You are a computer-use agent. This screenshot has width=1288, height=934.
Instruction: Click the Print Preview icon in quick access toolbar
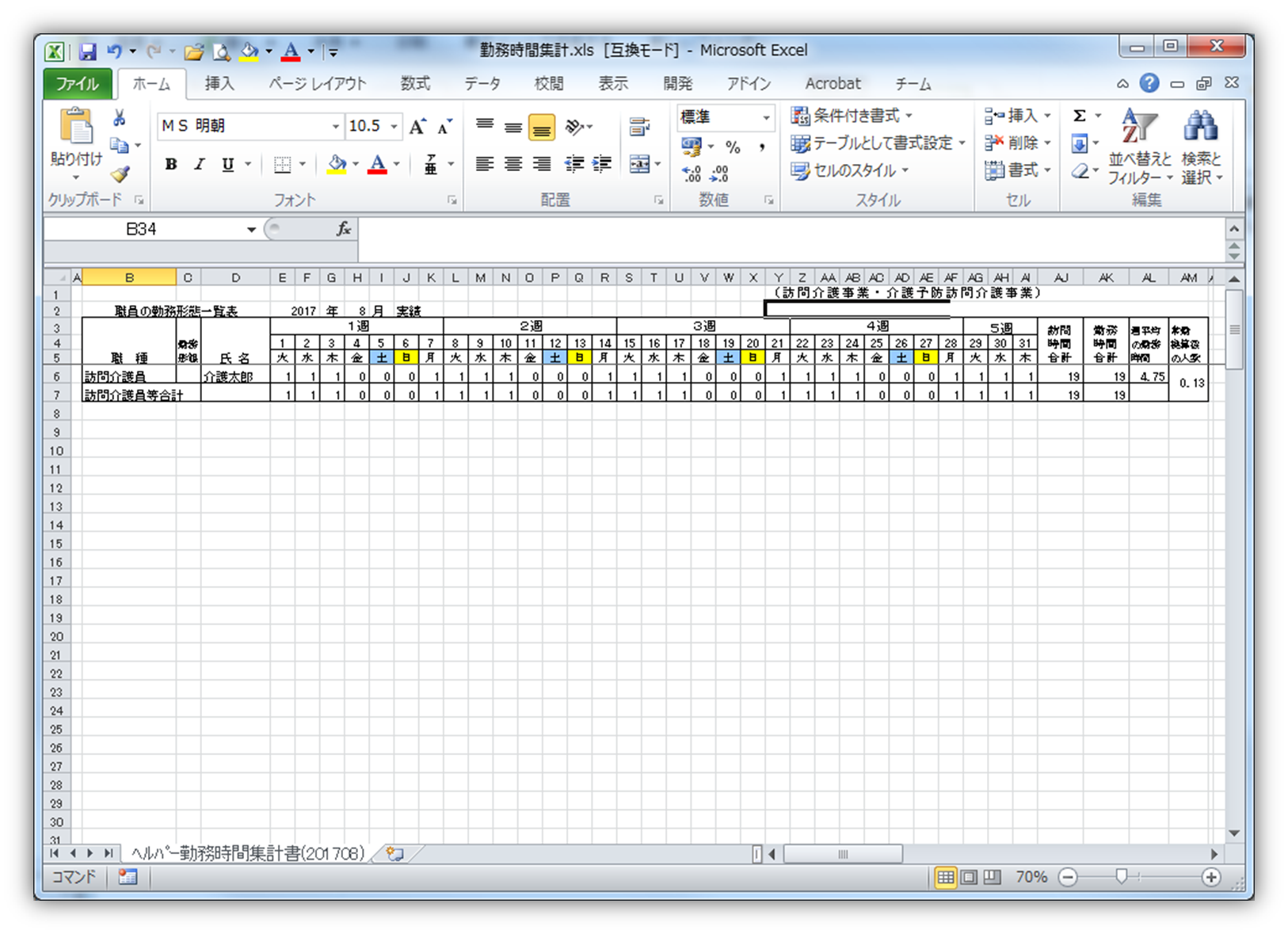(222, 52)
